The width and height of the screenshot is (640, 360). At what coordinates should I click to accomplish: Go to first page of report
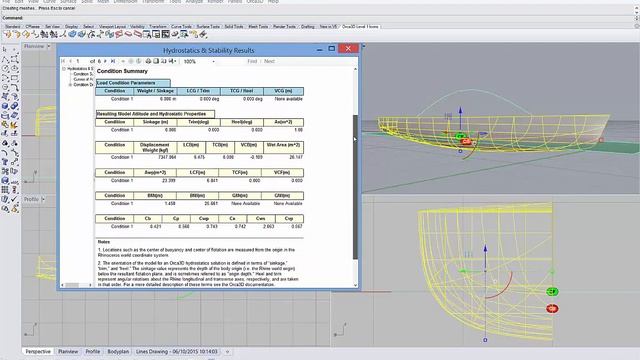[63, 61]
